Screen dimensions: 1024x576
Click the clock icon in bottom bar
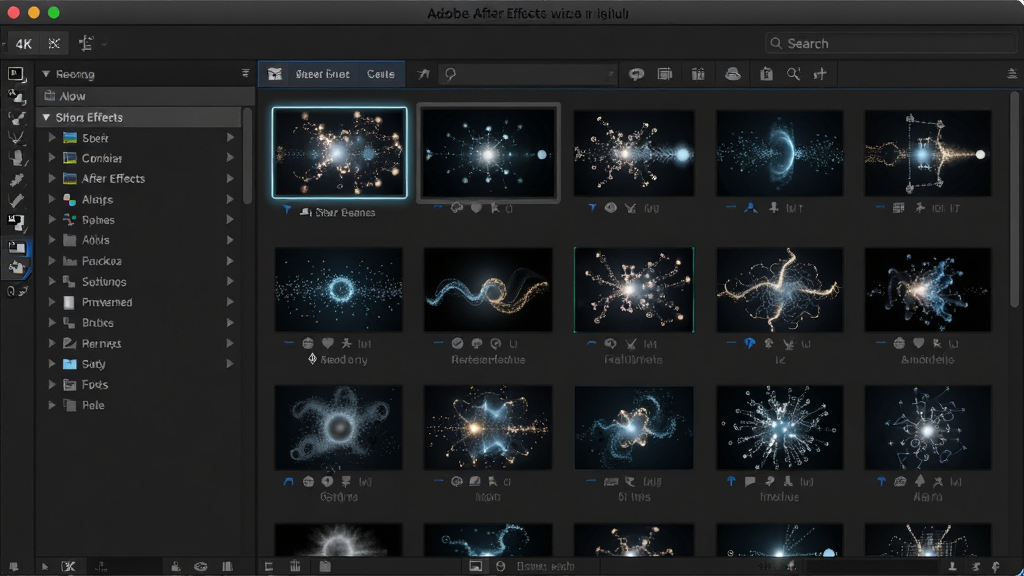coord(501,566)
